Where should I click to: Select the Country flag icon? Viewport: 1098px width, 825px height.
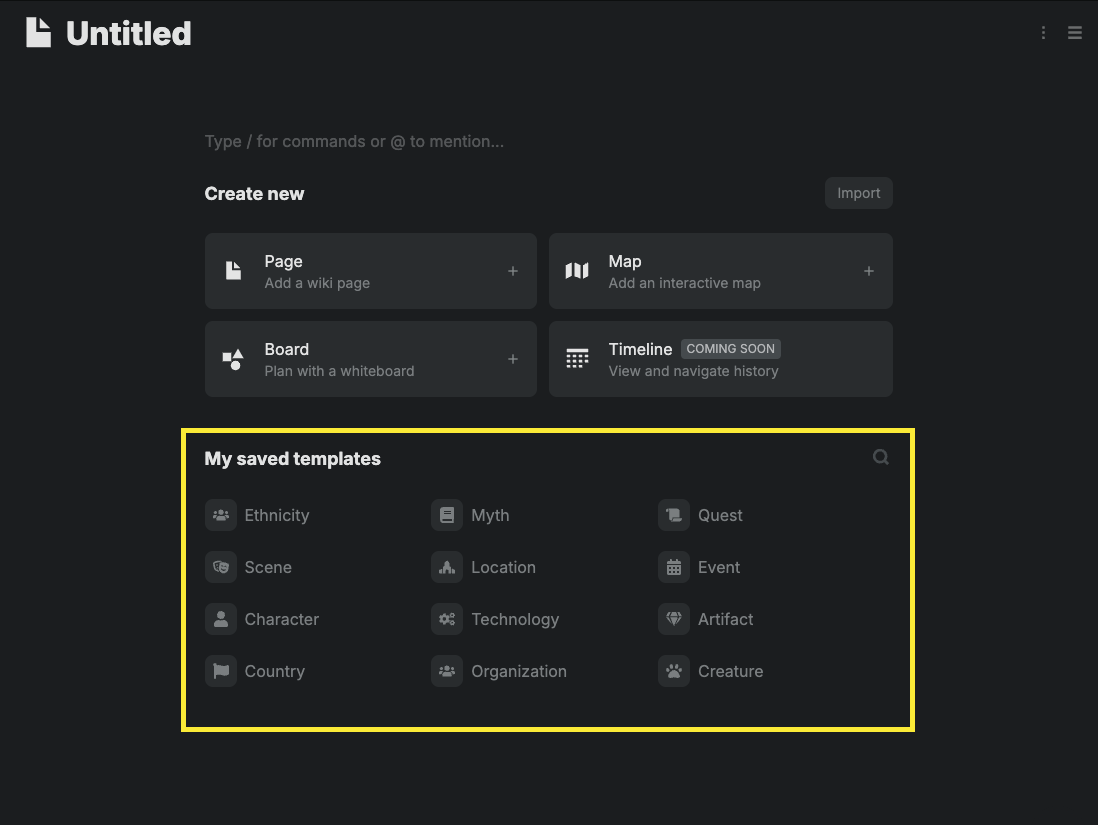pyautogui.click(x=220, y=671)
